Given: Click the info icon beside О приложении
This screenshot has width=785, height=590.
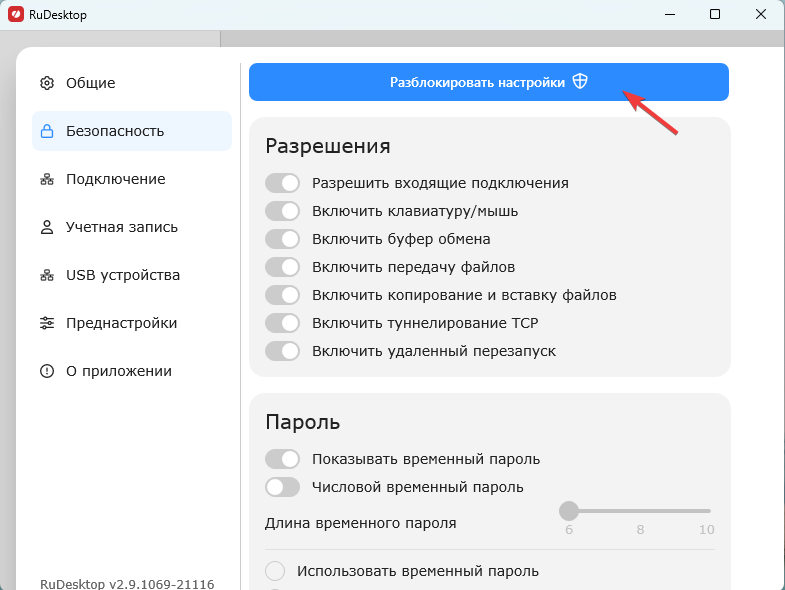Looking at the screenshot, I should 47,371.
